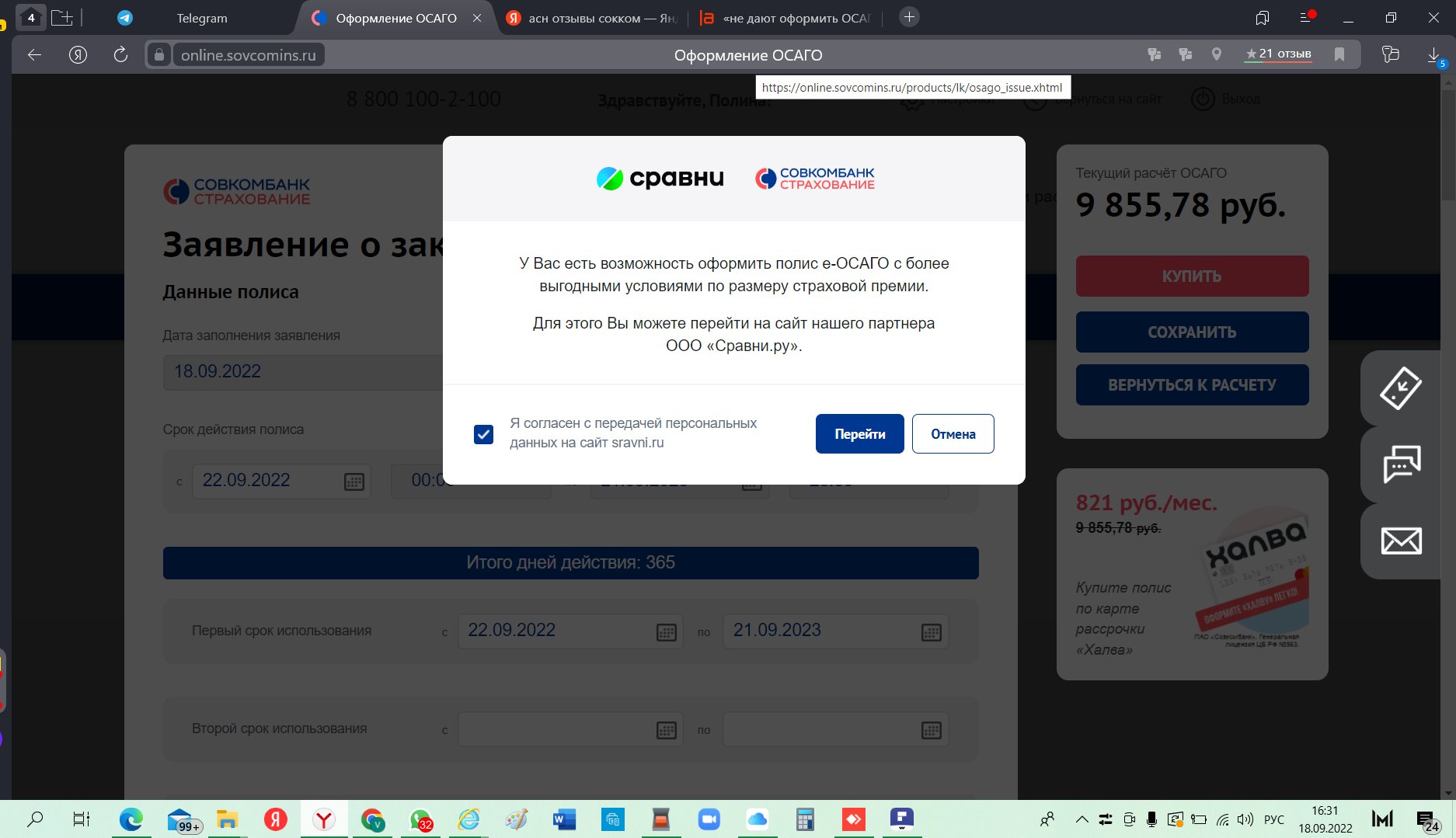Open calendar for second period end field
Screen dimensions: 1456x838
pos(931,730)
